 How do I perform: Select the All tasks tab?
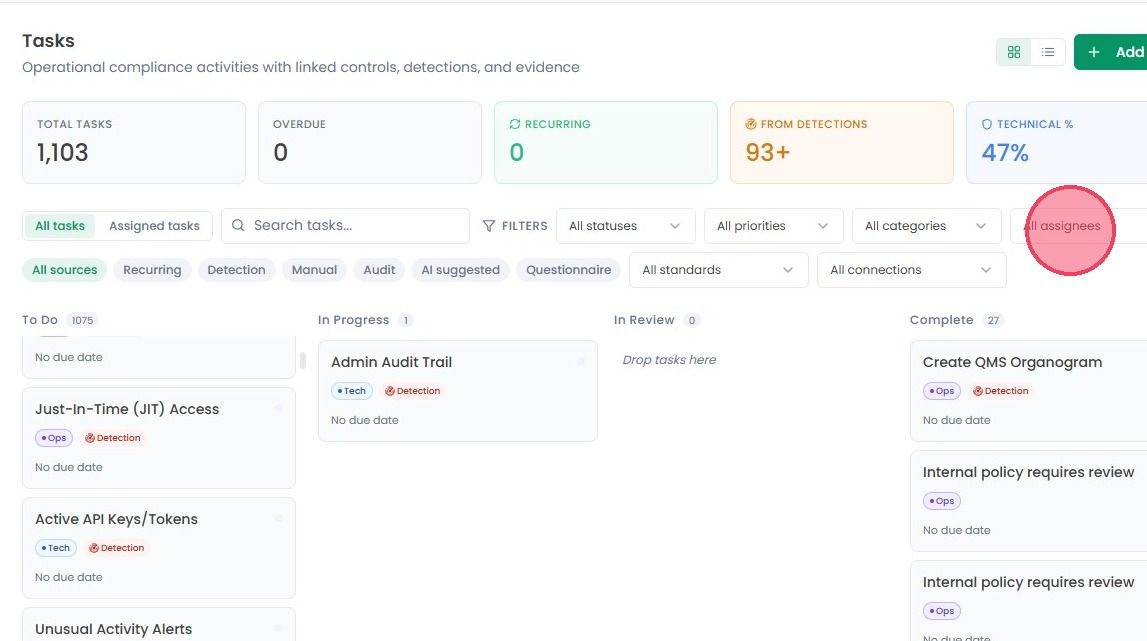pyautogui.click(x=60, y=226)
